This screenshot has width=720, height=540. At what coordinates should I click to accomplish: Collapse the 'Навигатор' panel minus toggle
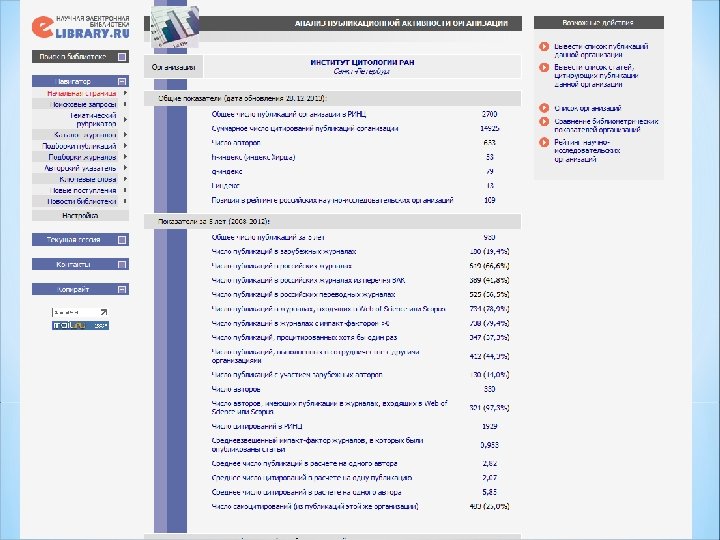click(122, 81)
